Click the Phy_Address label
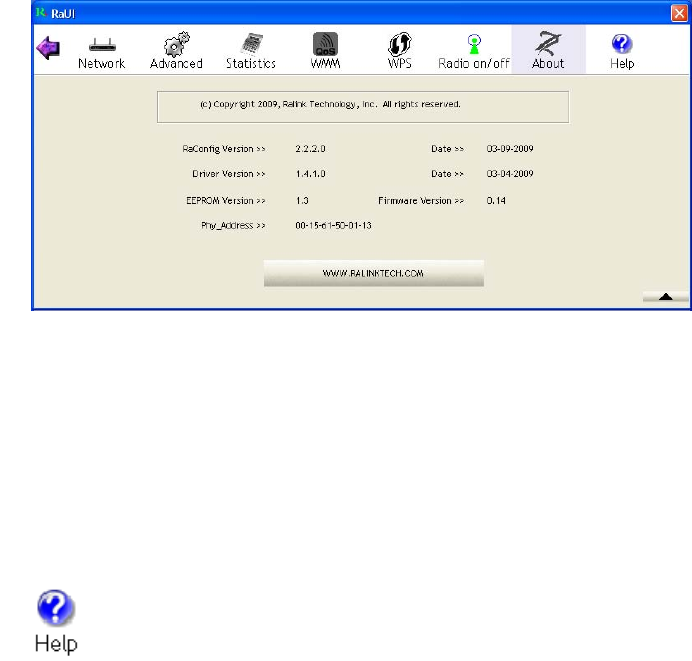This screenshot has width=692, height=661. click(233, 225)
